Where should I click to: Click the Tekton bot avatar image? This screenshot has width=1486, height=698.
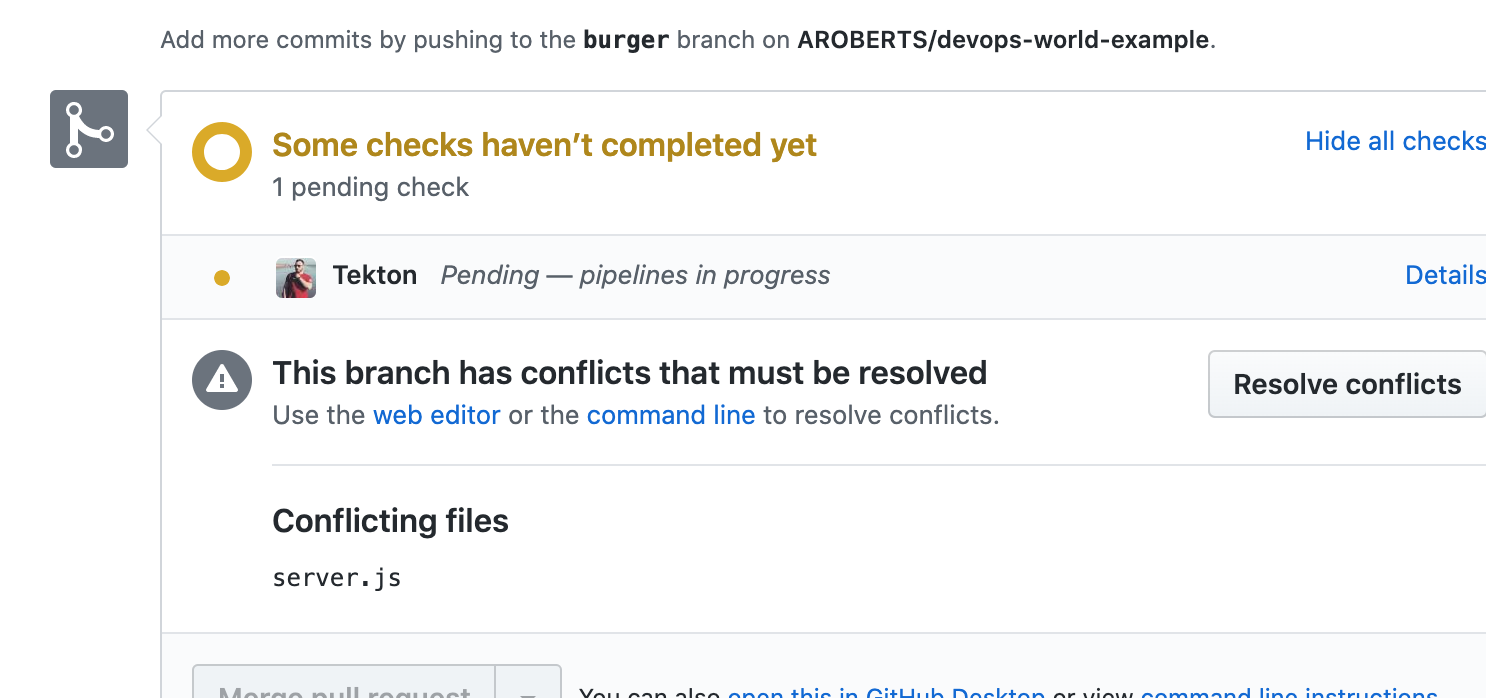point(295,276)
